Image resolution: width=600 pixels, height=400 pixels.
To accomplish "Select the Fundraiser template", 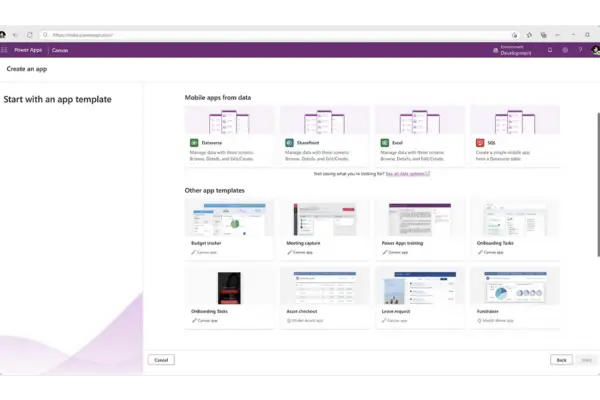I will pos(515,298).
